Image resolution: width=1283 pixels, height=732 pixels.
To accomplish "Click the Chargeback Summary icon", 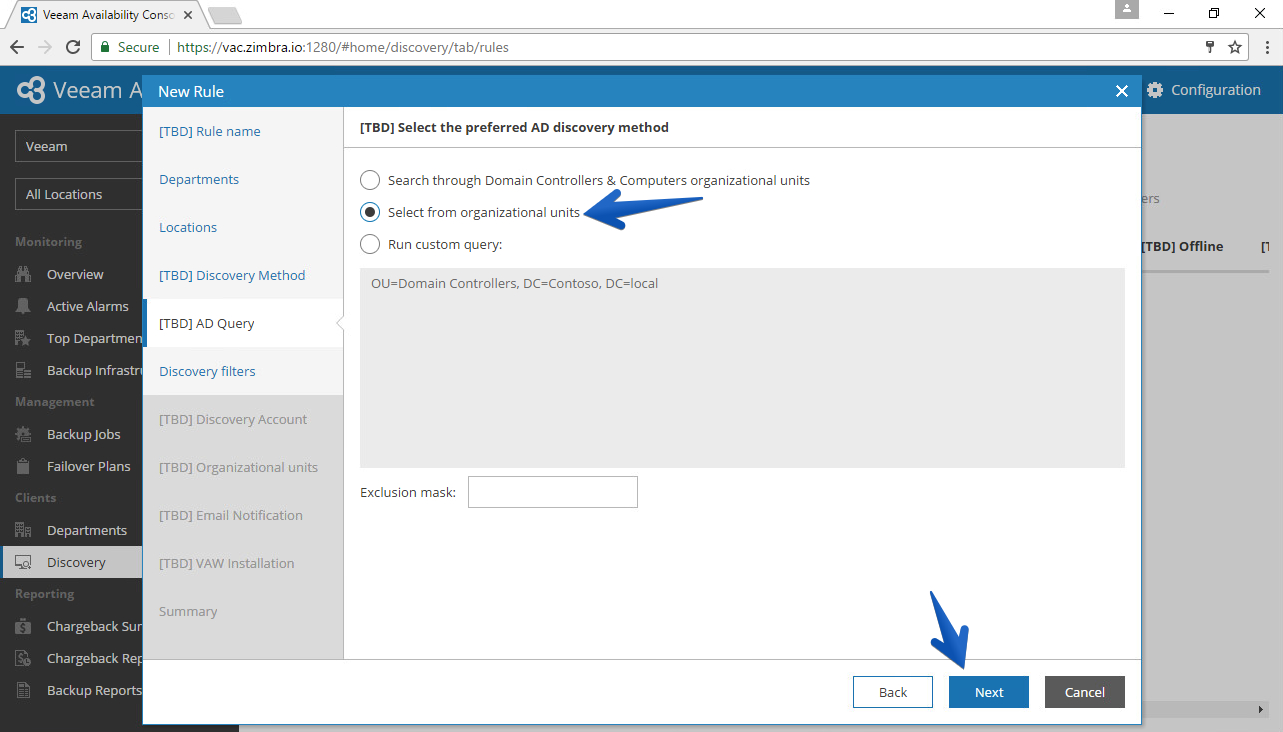I will pyautogui.click(x=25, y=626).
